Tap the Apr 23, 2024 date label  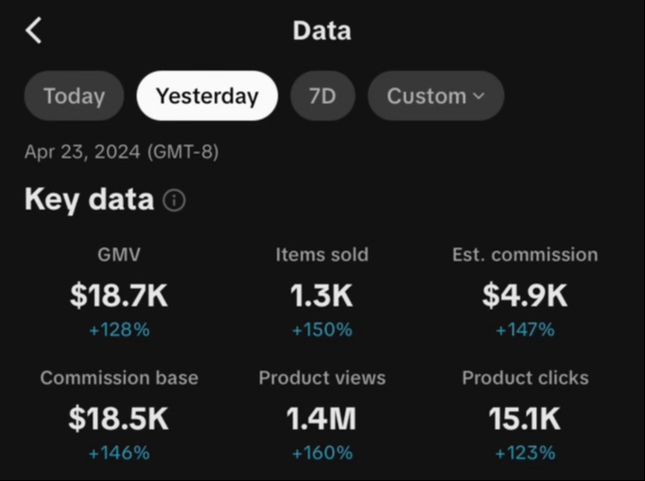tap(121, 153)
